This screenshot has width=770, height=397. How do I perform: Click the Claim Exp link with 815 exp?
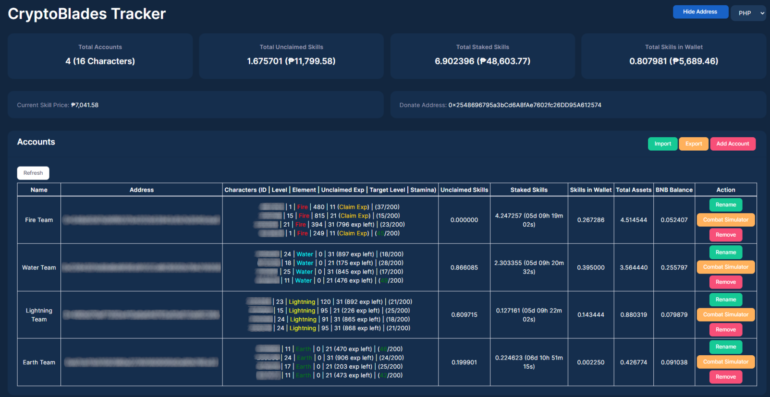click(353, 216)
